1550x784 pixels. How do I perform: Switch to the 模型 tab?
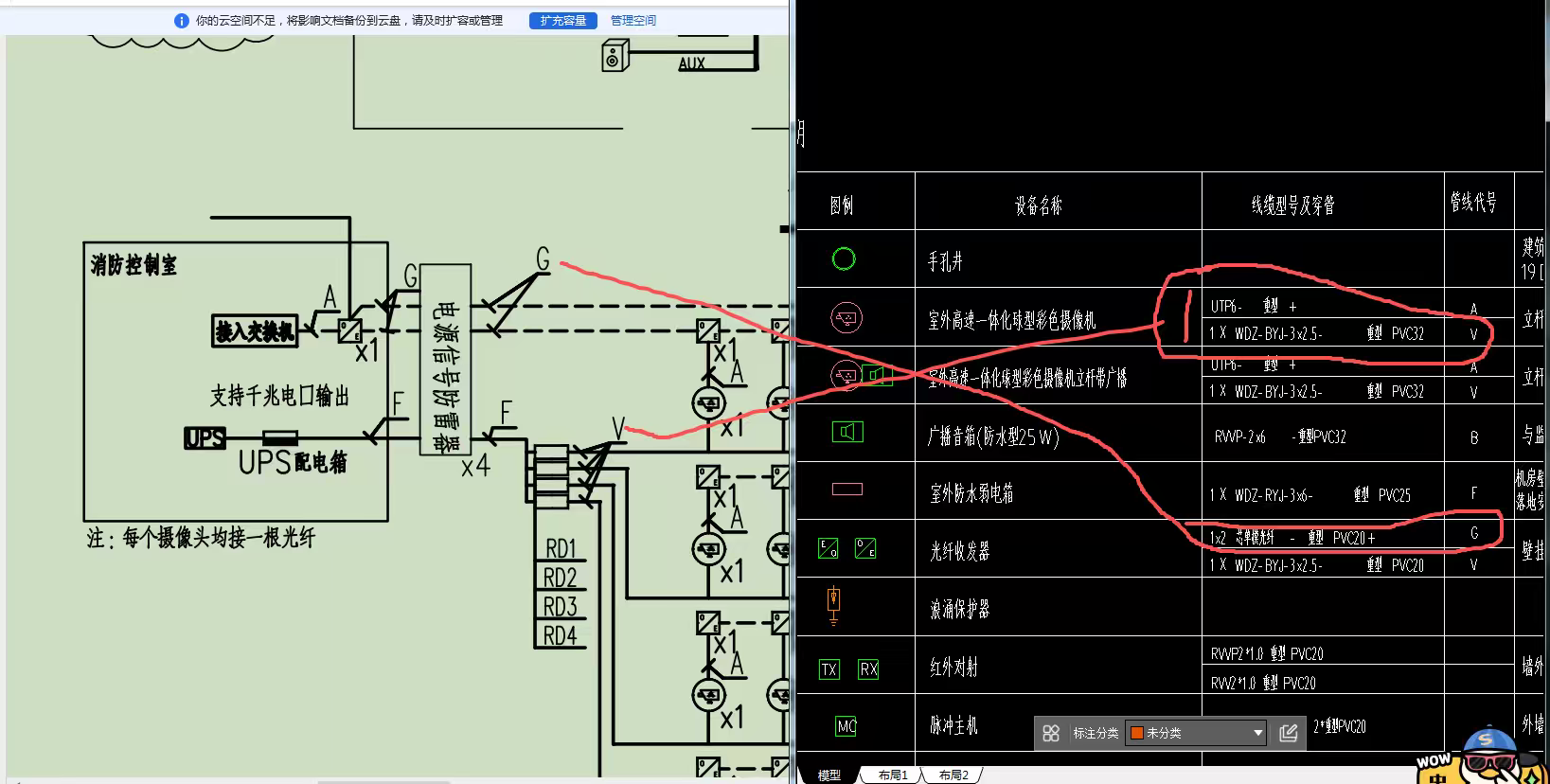pos(828,775)
